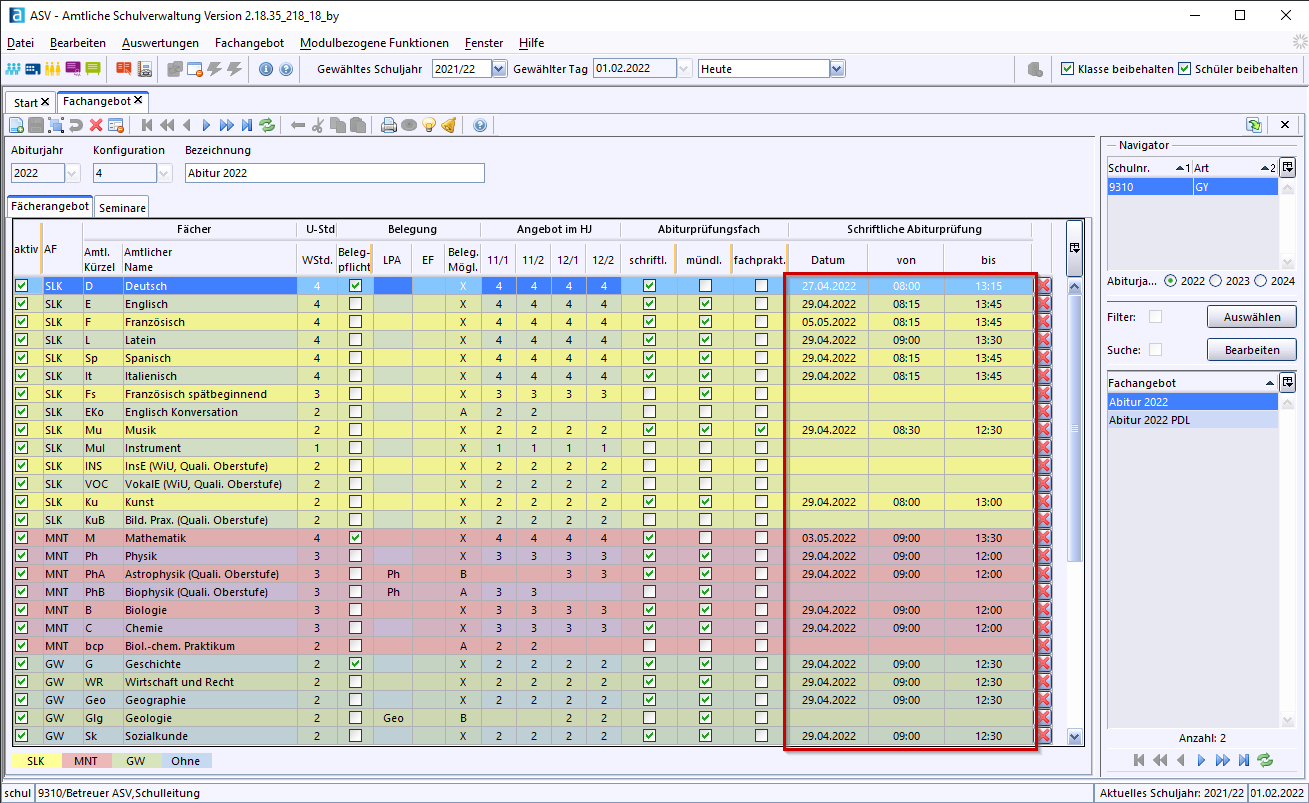Click the column chooser icon above table scrollbar
Viewport: 1309px width, 803px height.
1075,248
